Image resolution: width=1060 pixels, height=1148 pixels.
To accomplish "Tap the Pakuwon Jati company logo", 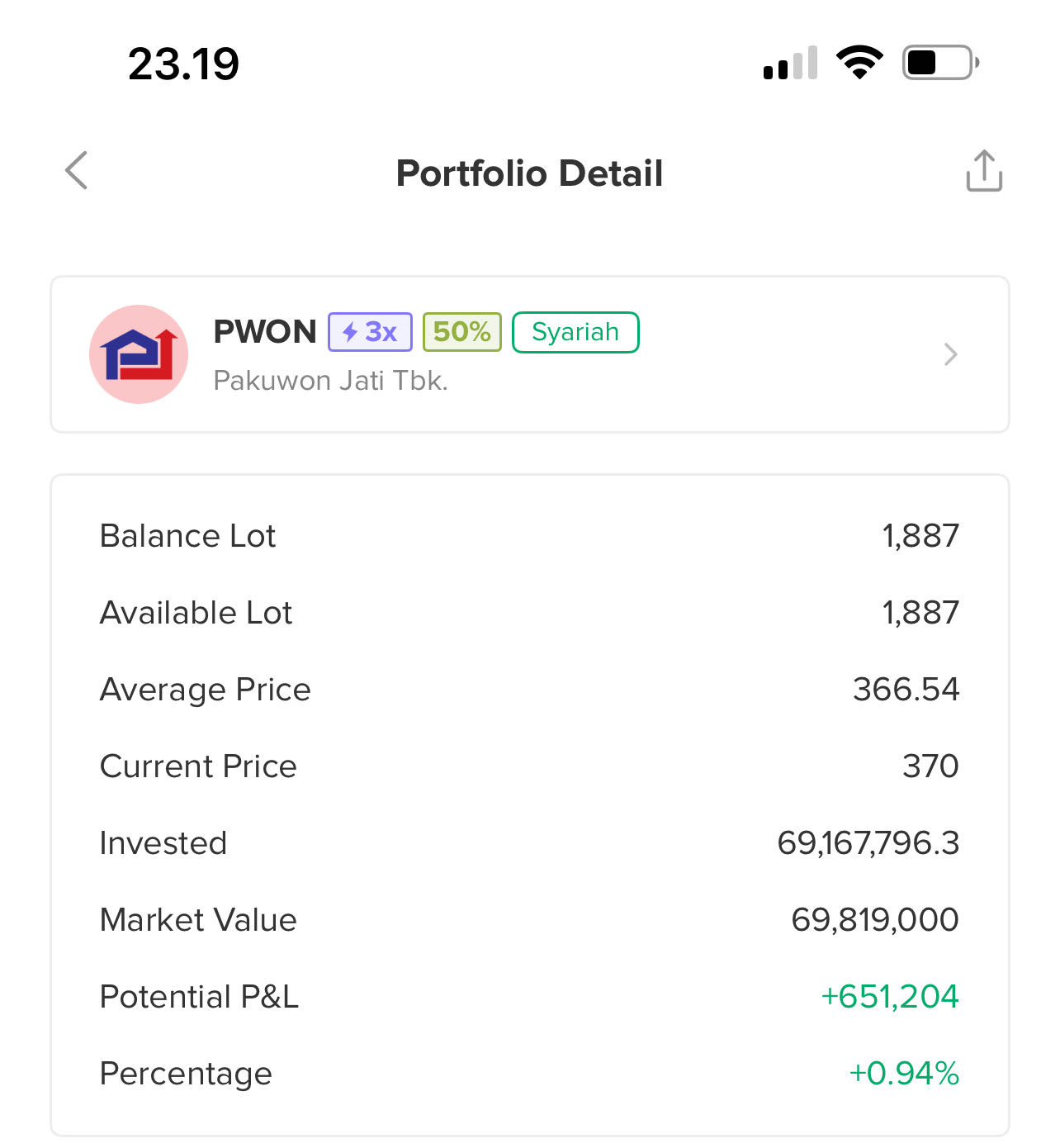I will pos(139,354).
